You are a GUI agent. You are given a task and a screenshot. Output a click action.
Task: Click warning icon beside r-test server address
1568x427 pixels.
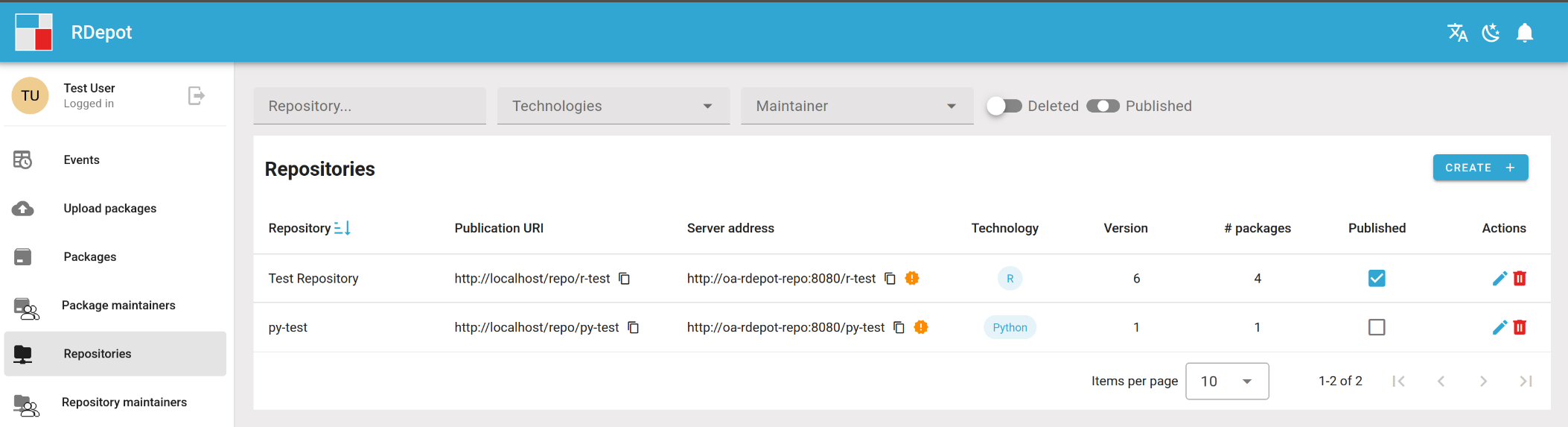(x=912, y=279)
